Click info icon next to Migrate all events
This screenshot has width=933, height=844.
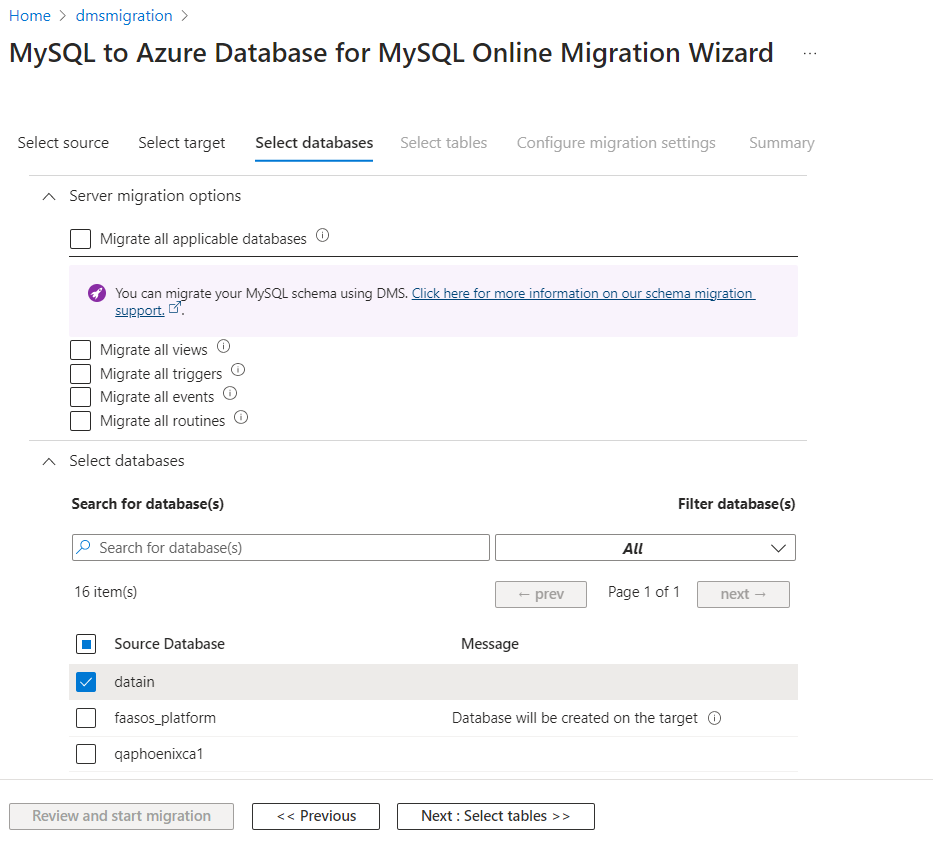click(x=230, y=394)
